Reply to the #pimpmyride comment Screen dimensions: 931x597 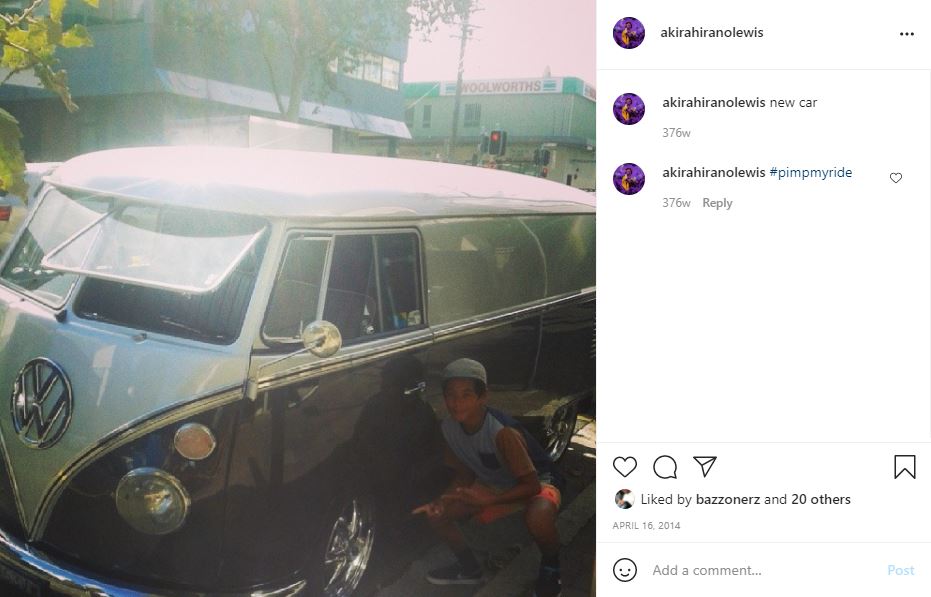click(717, 203)
